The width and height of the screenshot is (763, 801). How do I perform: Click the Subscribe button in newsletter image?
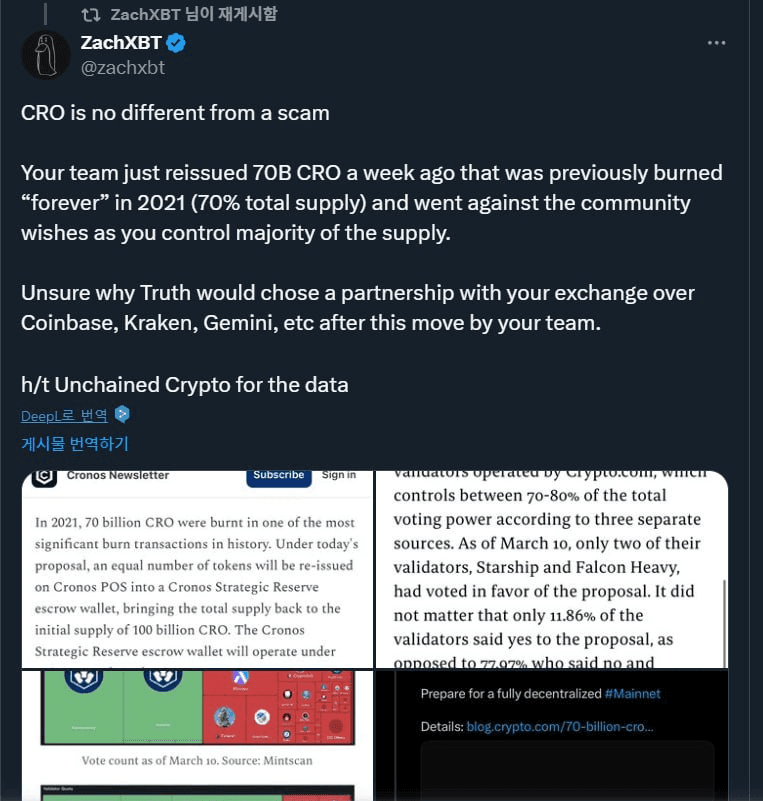tap(279, 476)
